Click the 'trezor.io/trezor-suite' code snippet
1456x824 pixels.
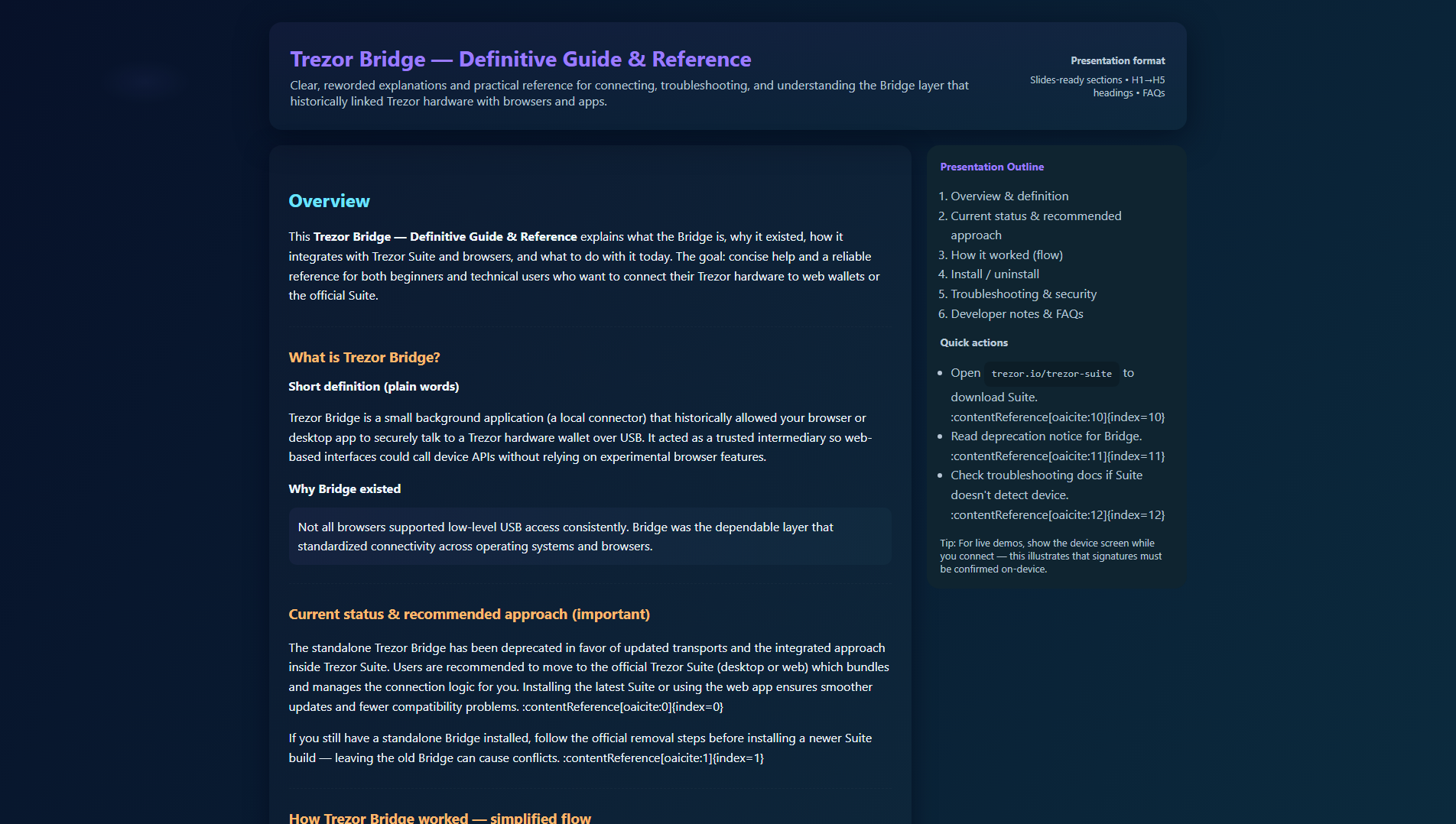coord(1051,373)
